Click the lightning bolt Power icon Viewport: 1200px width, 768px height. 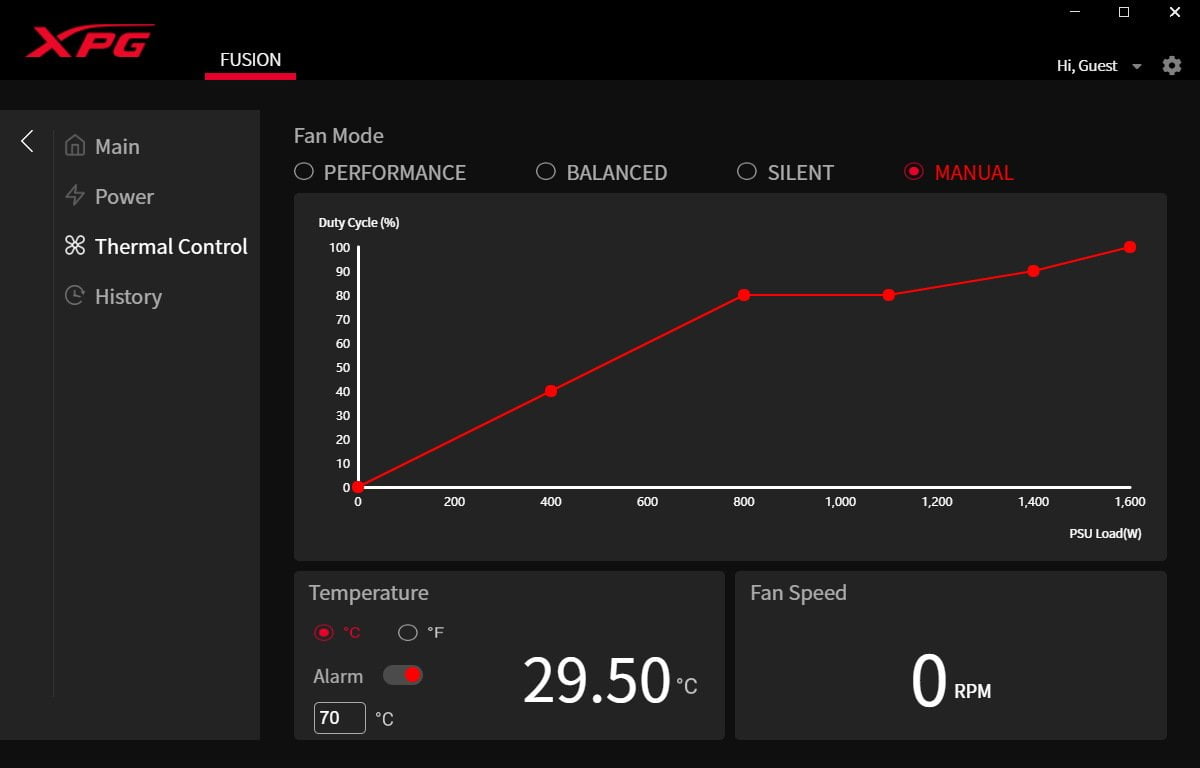[x=74, y=196]
